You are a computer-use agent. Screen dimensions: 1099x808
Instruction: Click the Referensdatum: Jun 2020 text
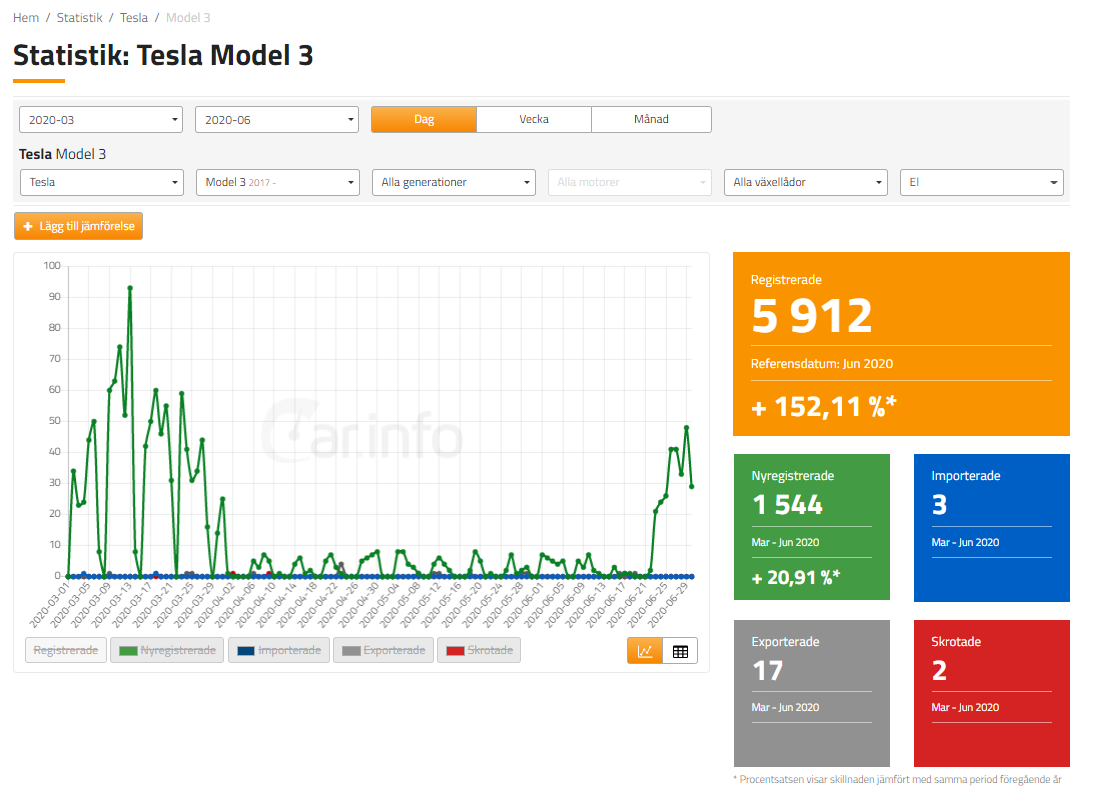point(821,364)
